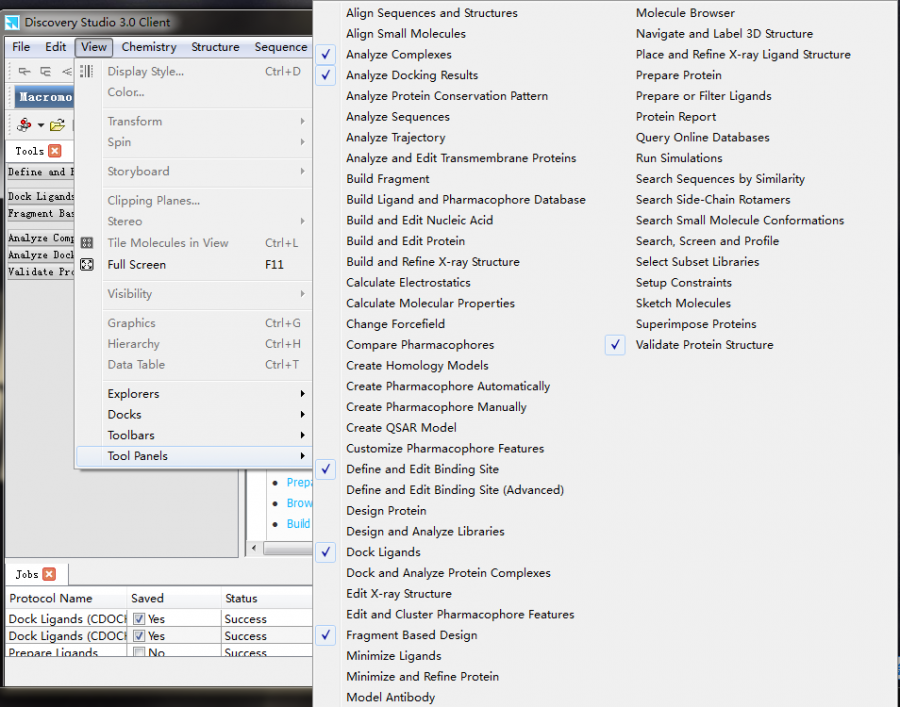
Task: Click the Display Style icon in View menu
Action: pos(87,71)
